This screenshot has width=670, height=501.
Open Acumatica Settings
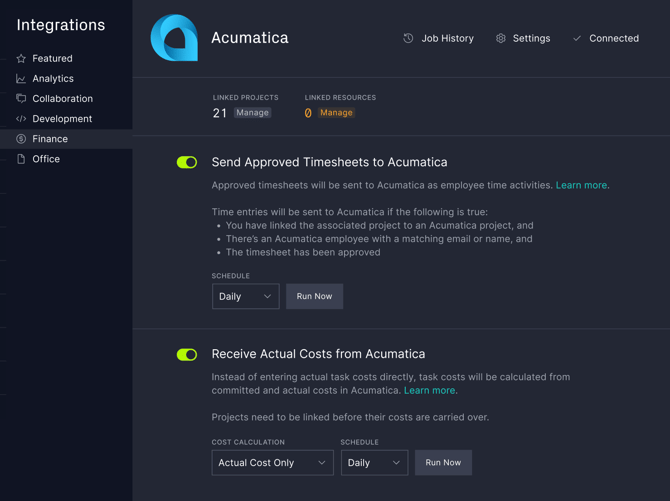coord(523,38)
